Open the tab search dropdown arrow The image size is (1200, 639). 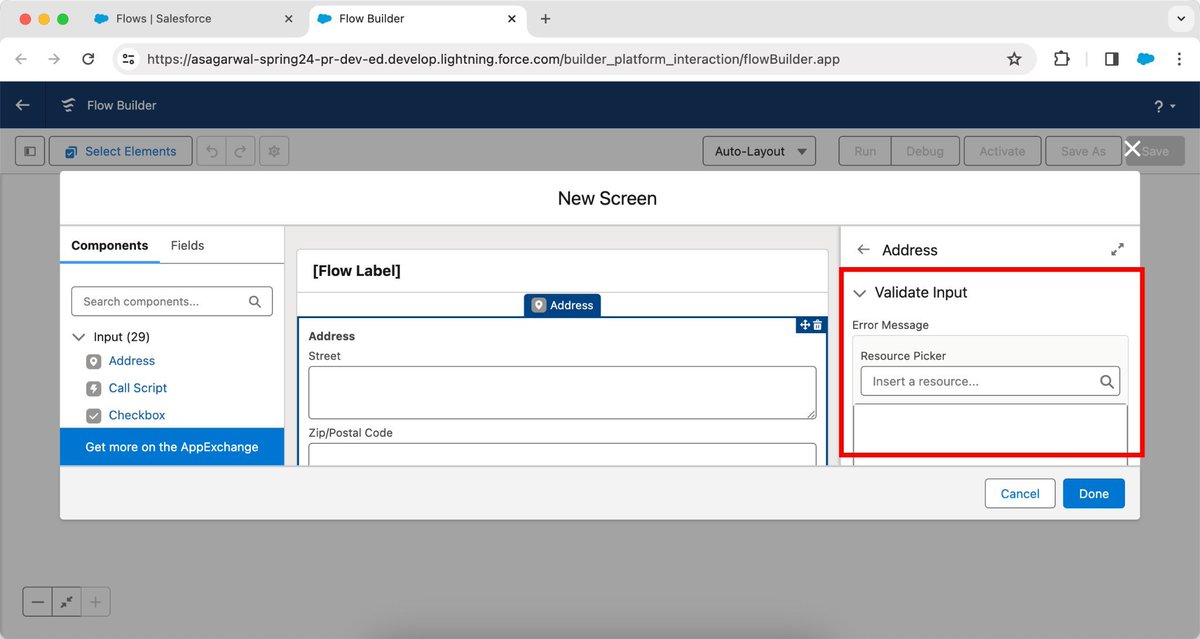(1180, 19)
